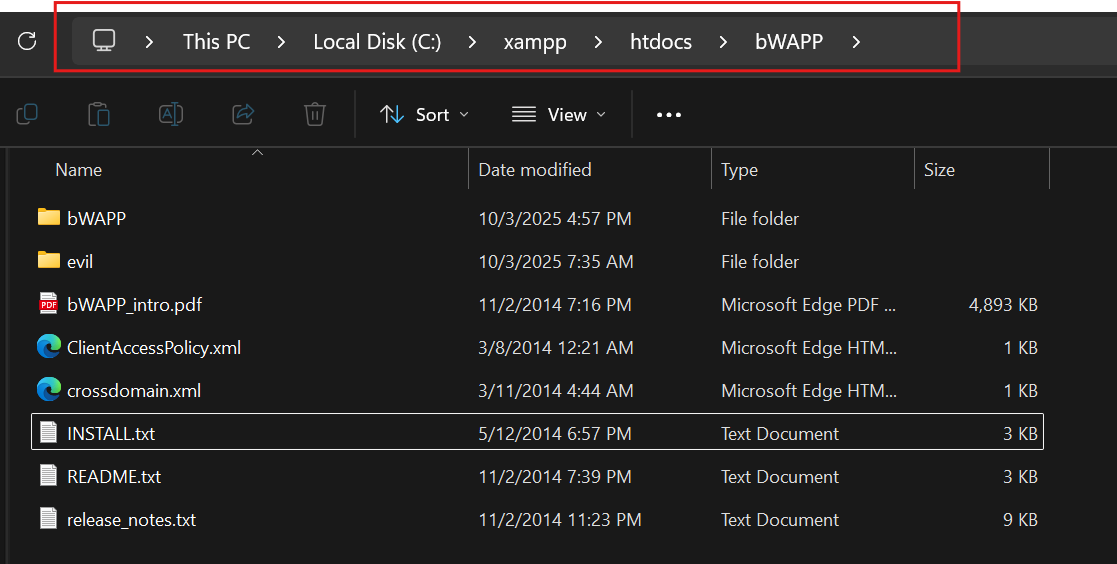Select the bWAPP_intro.pdf file icon
Viewport: 1117px width, 564px height.
[x=48, y=304]
